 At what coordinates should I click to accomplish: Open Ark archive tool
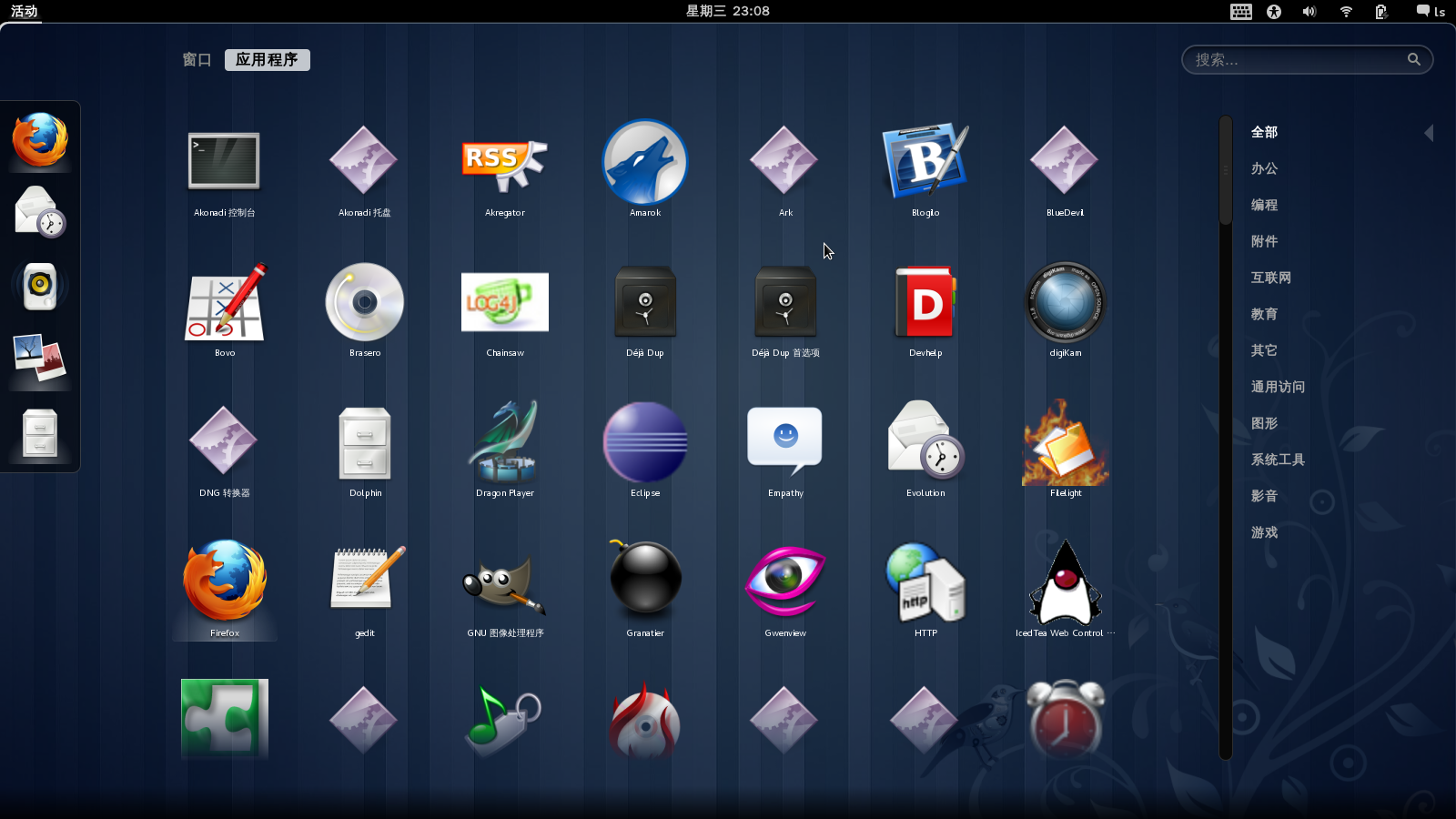784,171
